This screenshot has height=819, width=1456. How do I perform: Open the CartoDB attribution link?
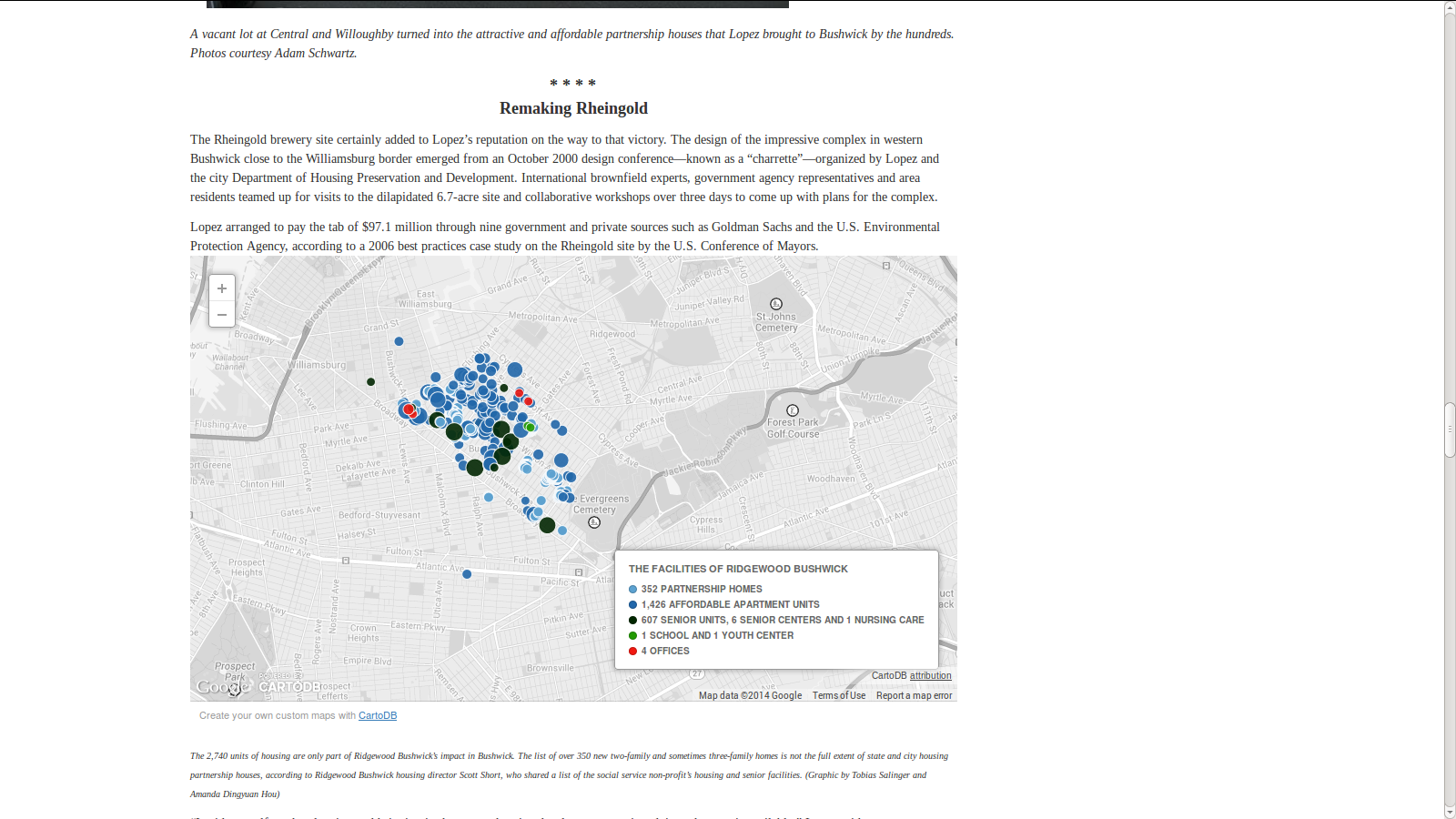click(x=930, y=676)
